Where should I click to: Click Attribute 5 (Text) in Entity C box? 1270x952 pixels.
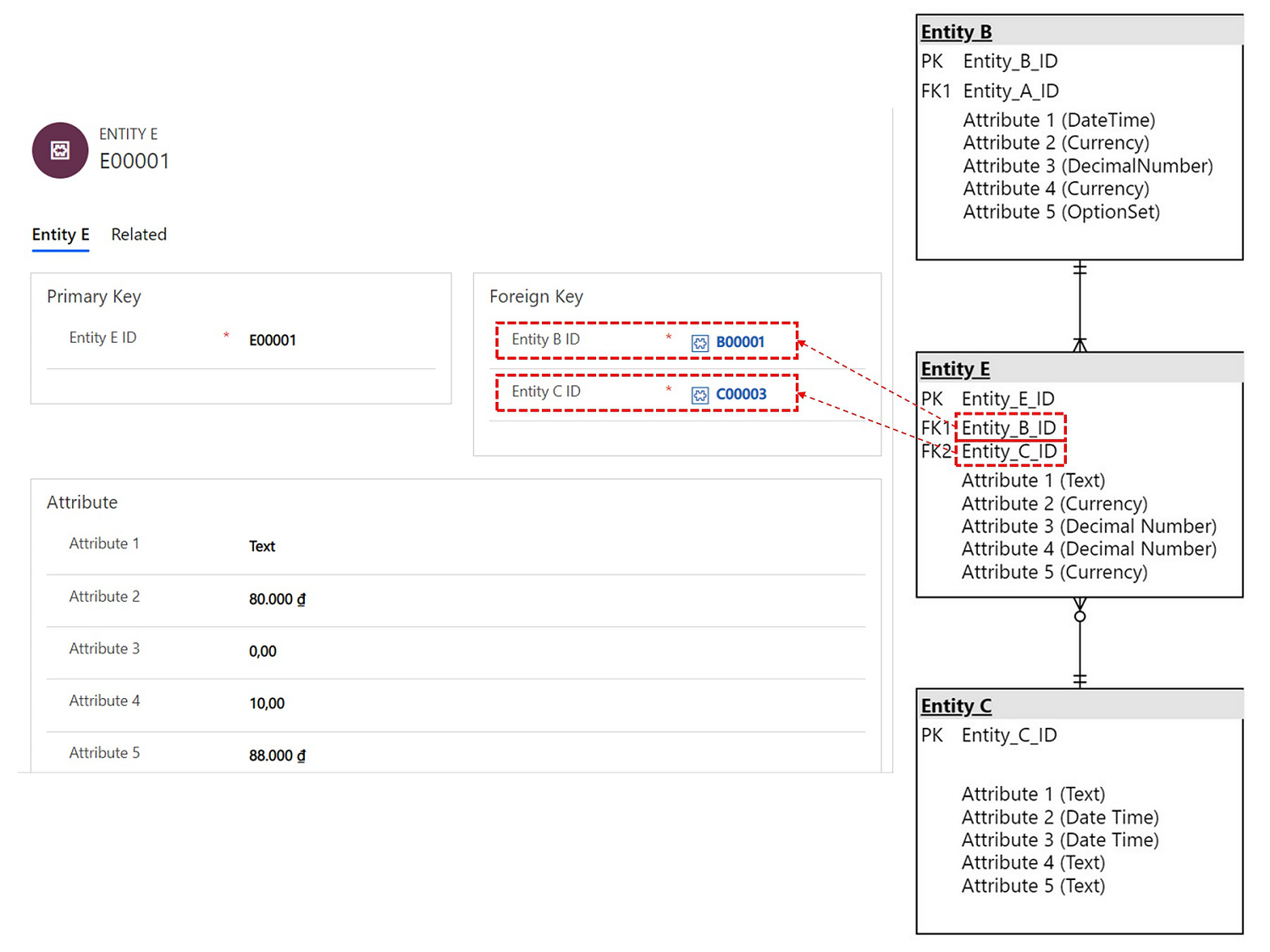click(x=1034, y=886)
